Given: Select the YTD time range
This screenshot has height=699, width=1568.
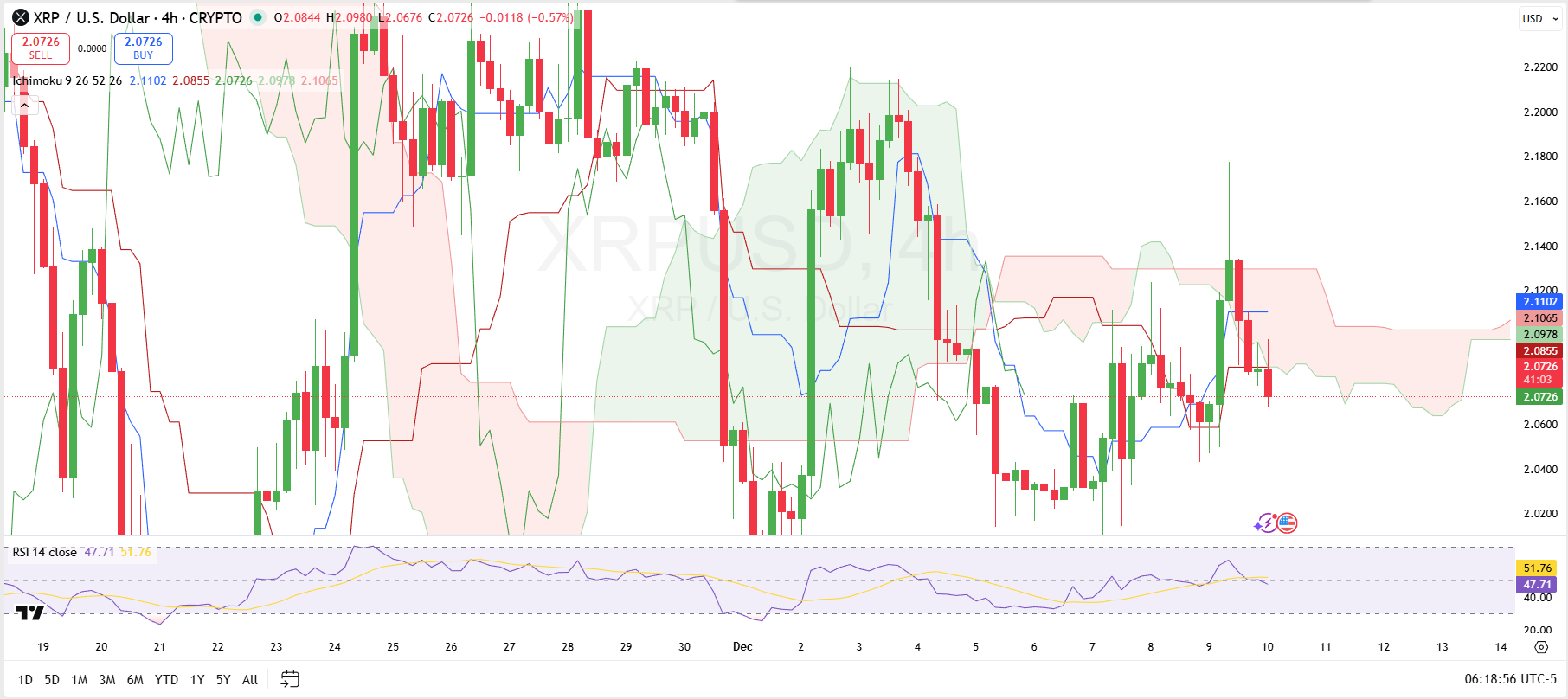Looking at the screenshot, I should pyautogui.click(x=166, y=680).
